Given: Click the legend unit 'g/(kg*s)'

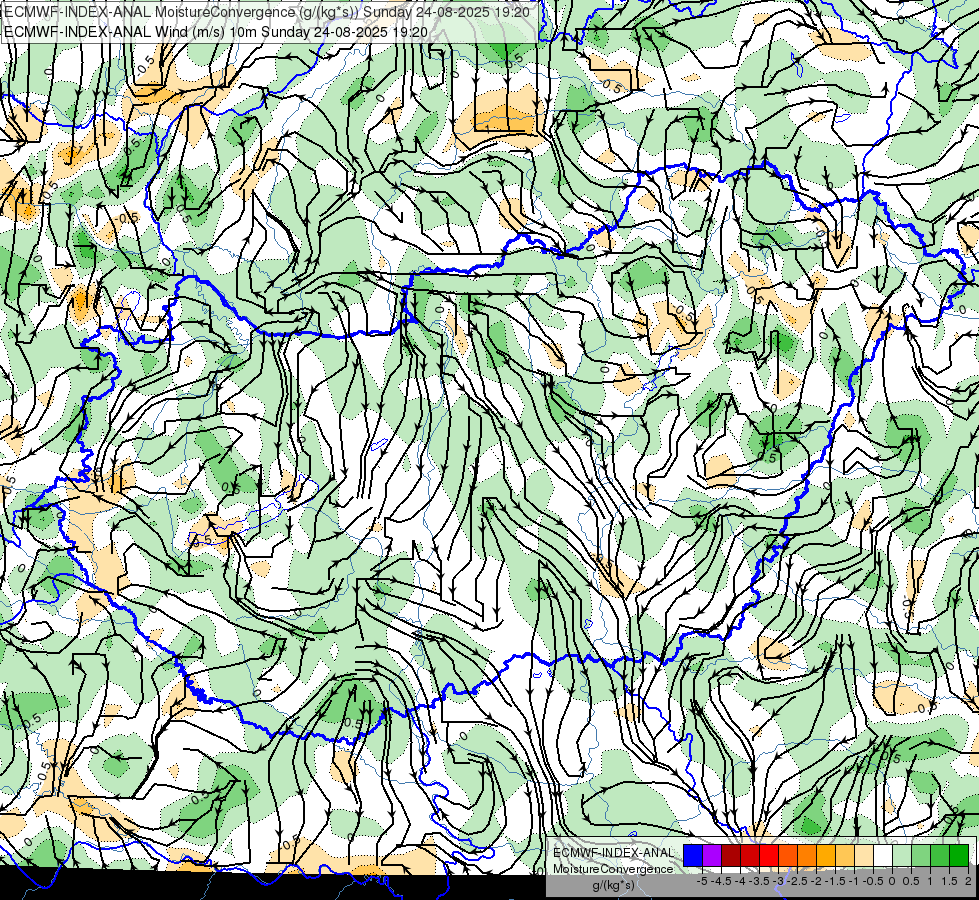Looking at the screenshot, I should pos(613,886).
